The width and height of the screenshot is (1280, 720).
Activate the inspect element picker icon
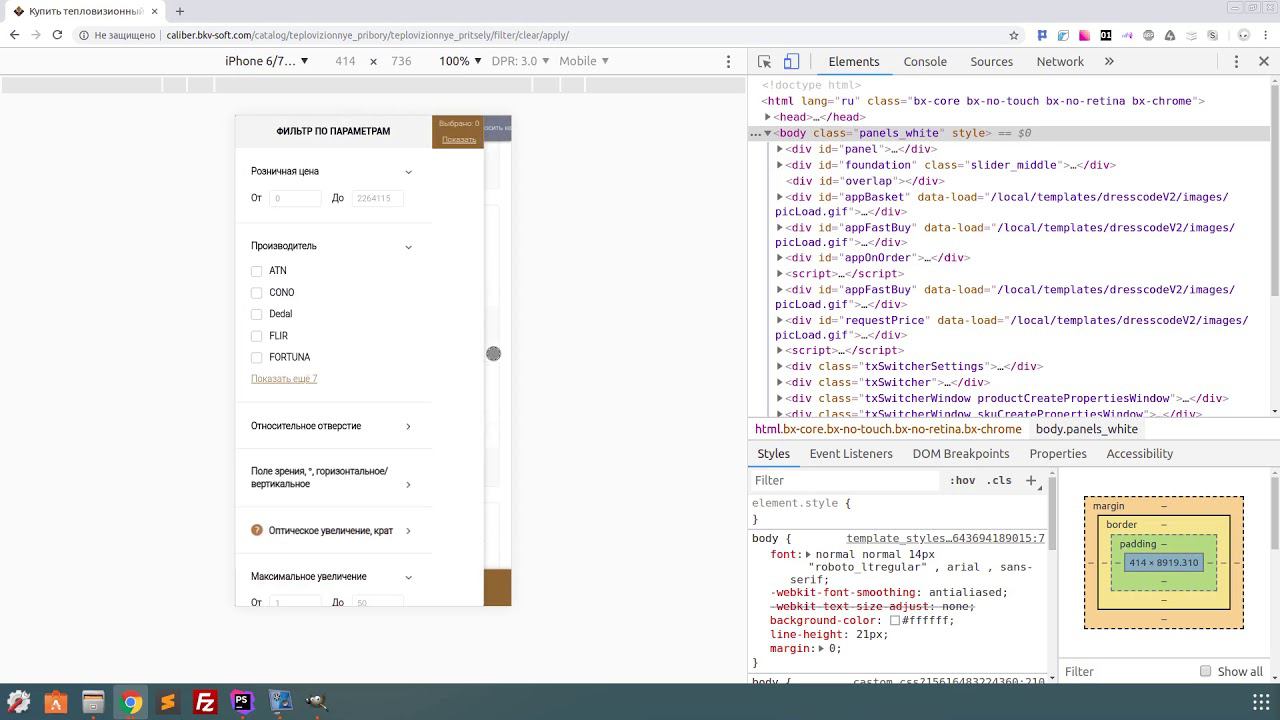click(x=765, y=61)
